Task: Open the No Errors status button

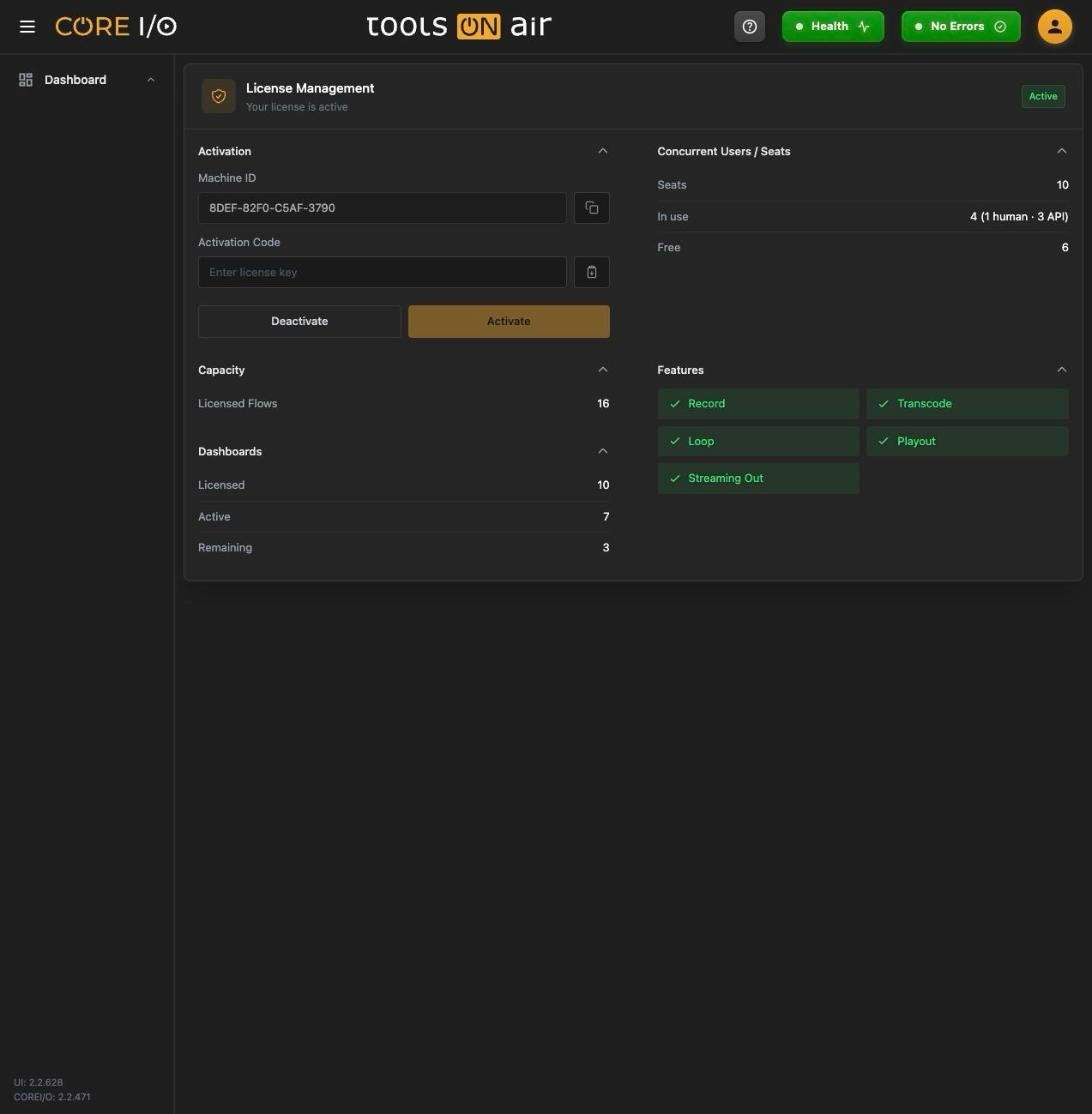Action: tap(961, 26)
